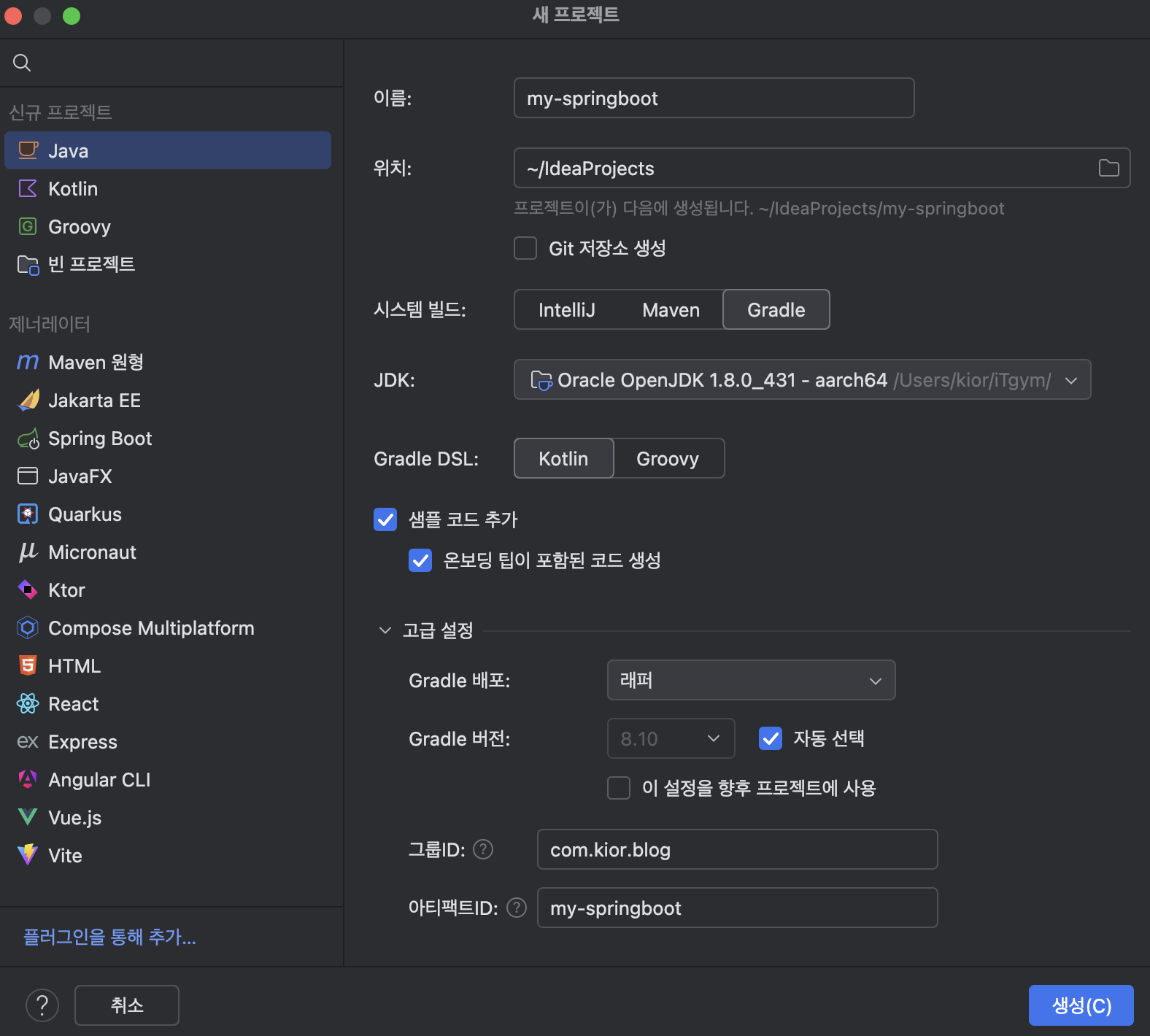Select Maven build system
Screen dimensions: 1150x1036
[x=671, y=310]
